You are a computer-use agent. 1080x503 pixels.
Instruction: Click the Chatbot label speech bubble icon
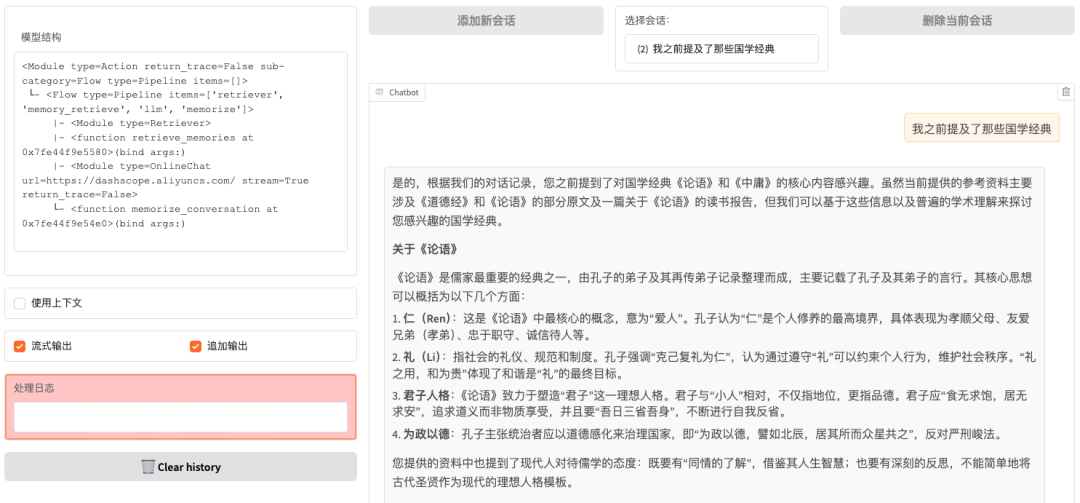pyautogui.click(x=380, y=92)
